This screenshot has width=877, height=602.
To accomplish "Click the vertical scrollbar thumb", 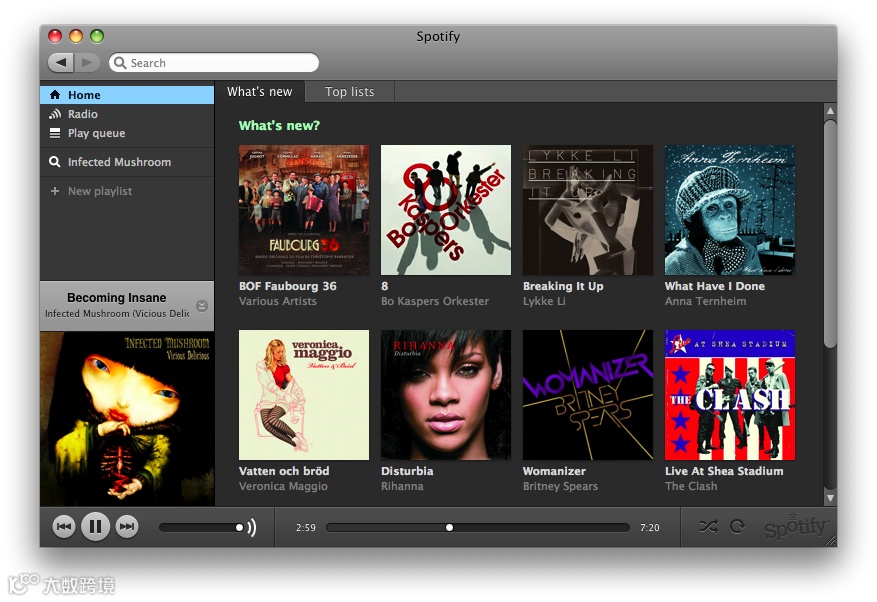I will (831, 234).
